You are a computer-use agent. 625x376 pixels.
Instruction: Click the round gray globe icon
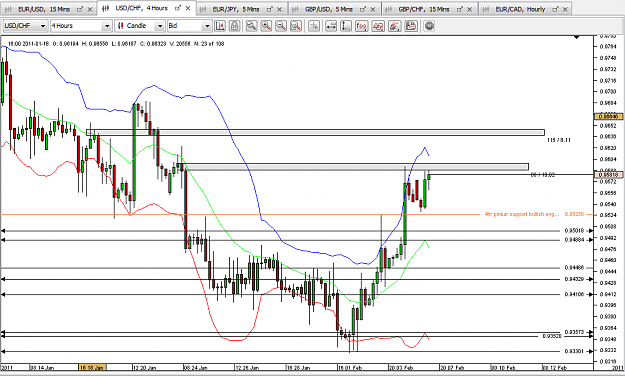(429, 26)
